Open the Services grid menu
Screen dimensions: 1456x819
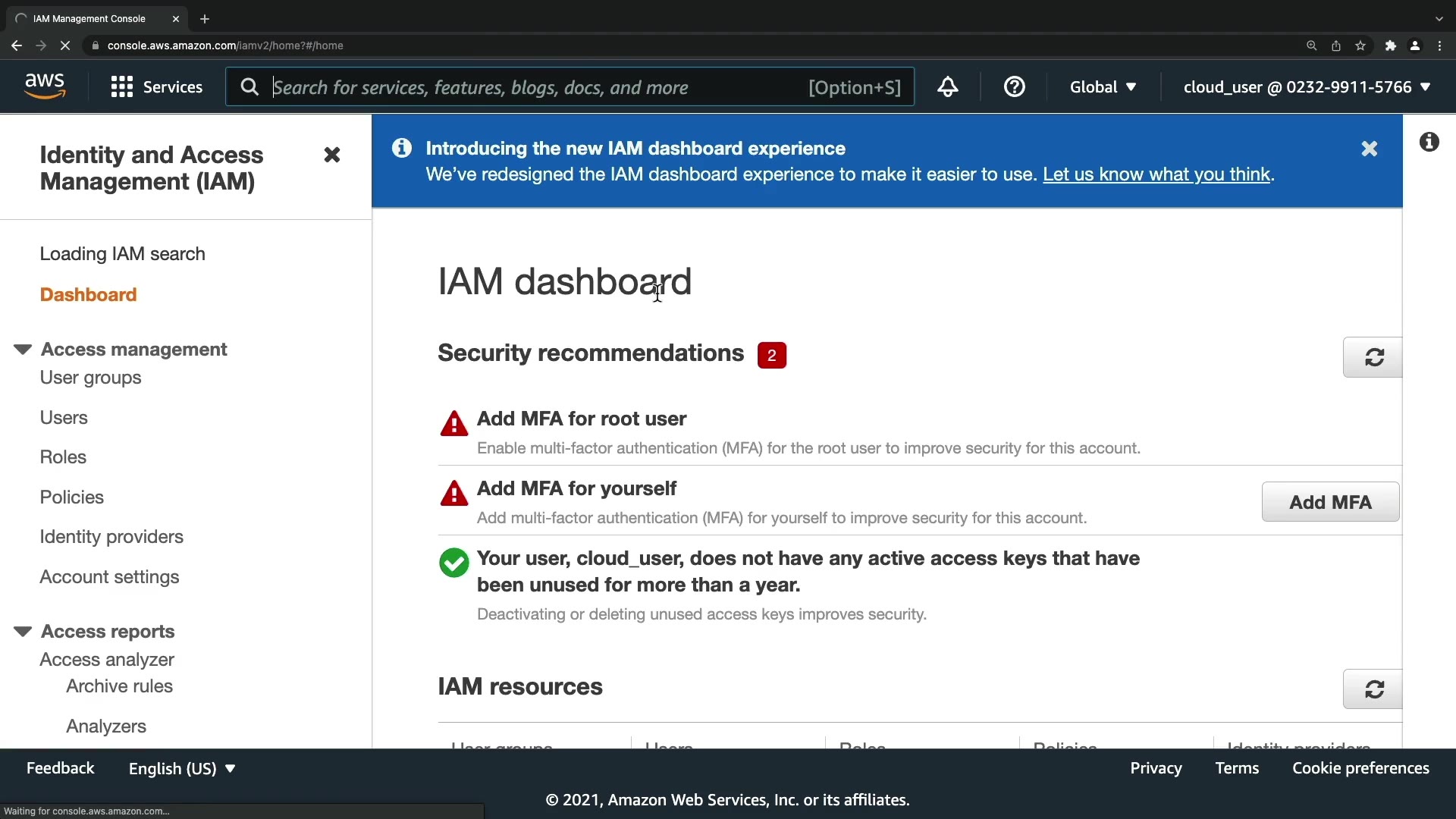click(156, 87)
